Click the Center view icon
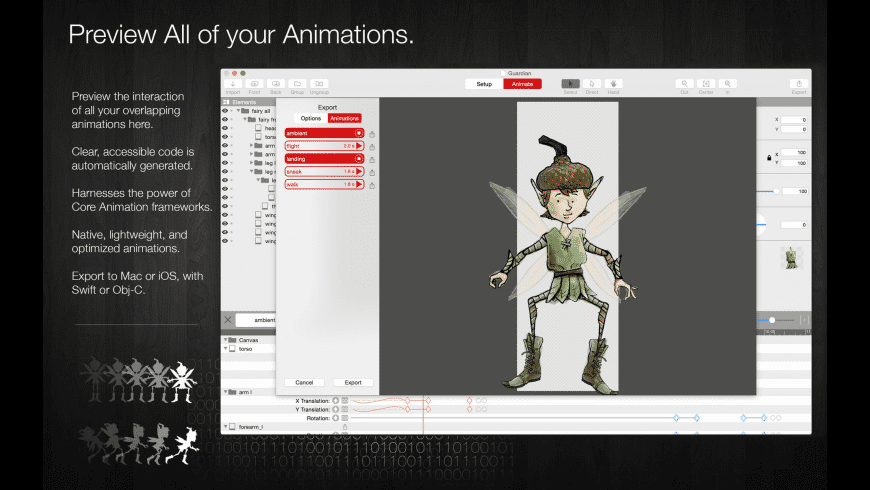This screenshot has height=490, width=870. coord(706,84)
